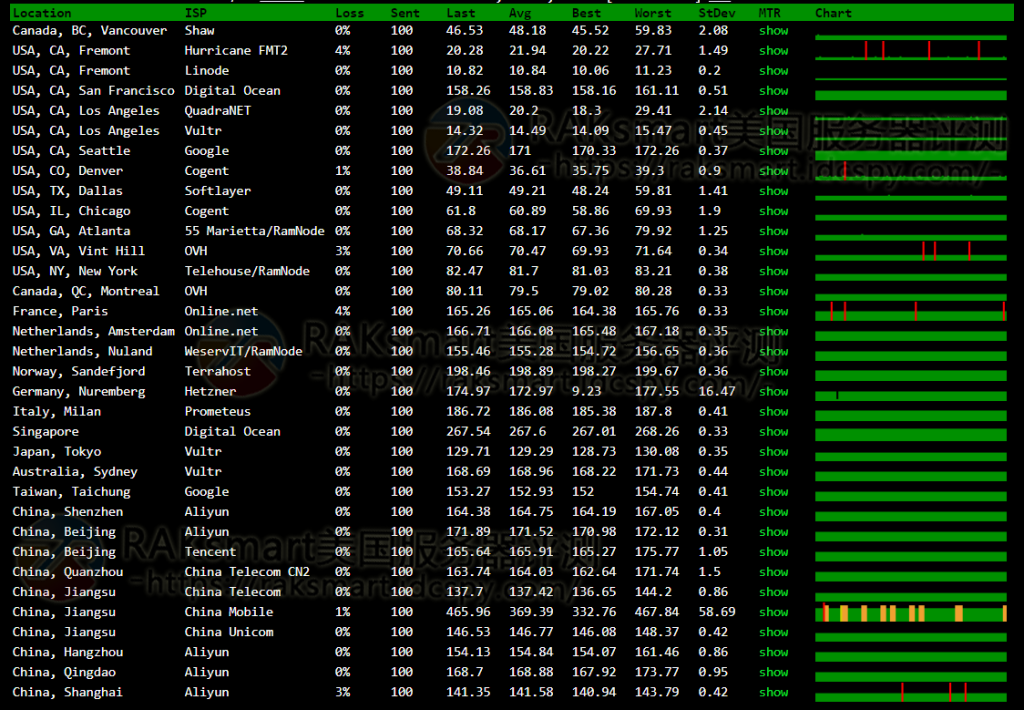The image size is (1024, 710).
Task: Click the Jiangsu China Mobile latency chart
Action: pos(911,613)
